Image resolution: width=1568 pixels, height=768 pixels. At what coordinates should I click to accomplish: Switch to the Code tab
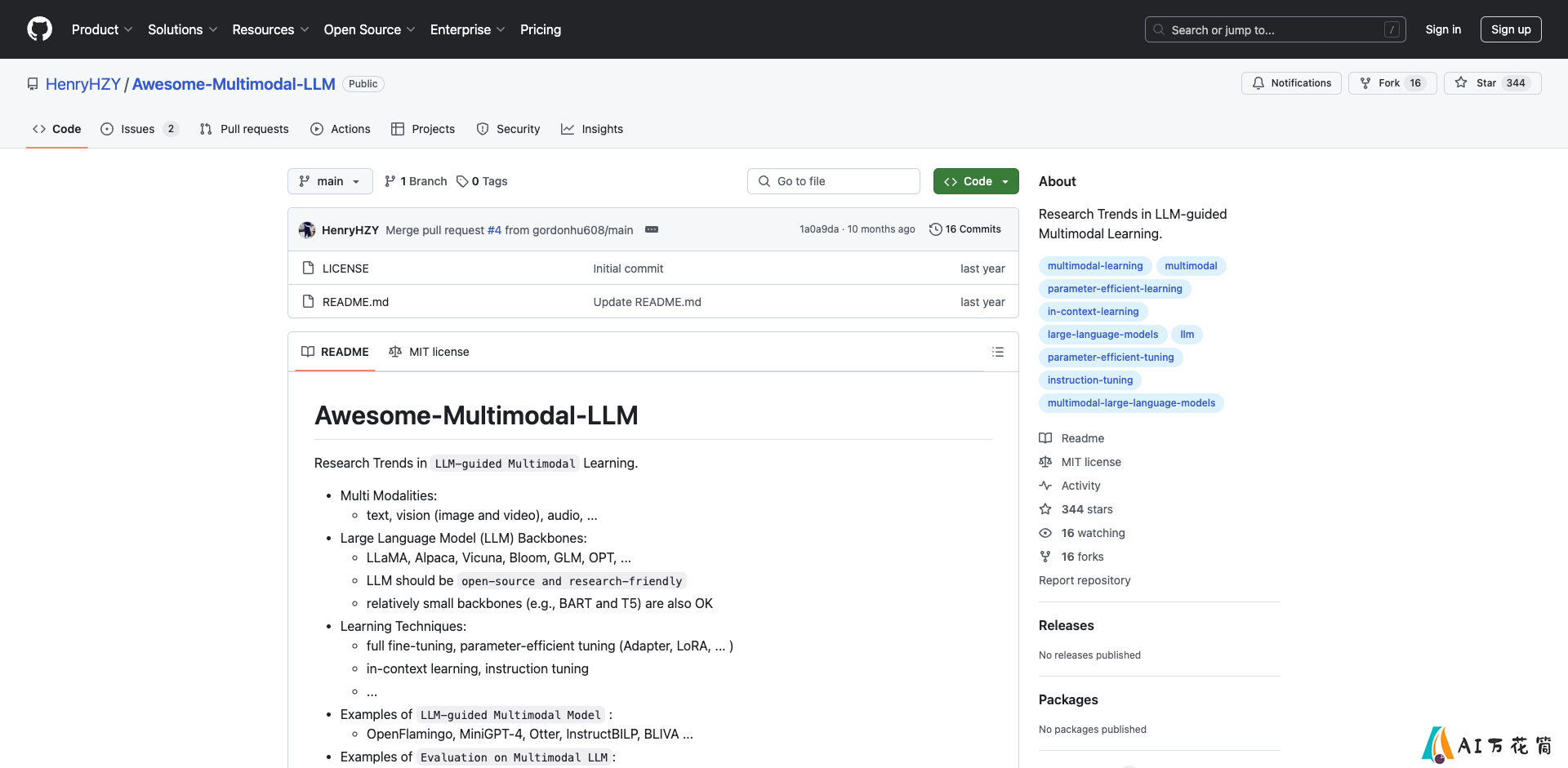click(57, 129)
